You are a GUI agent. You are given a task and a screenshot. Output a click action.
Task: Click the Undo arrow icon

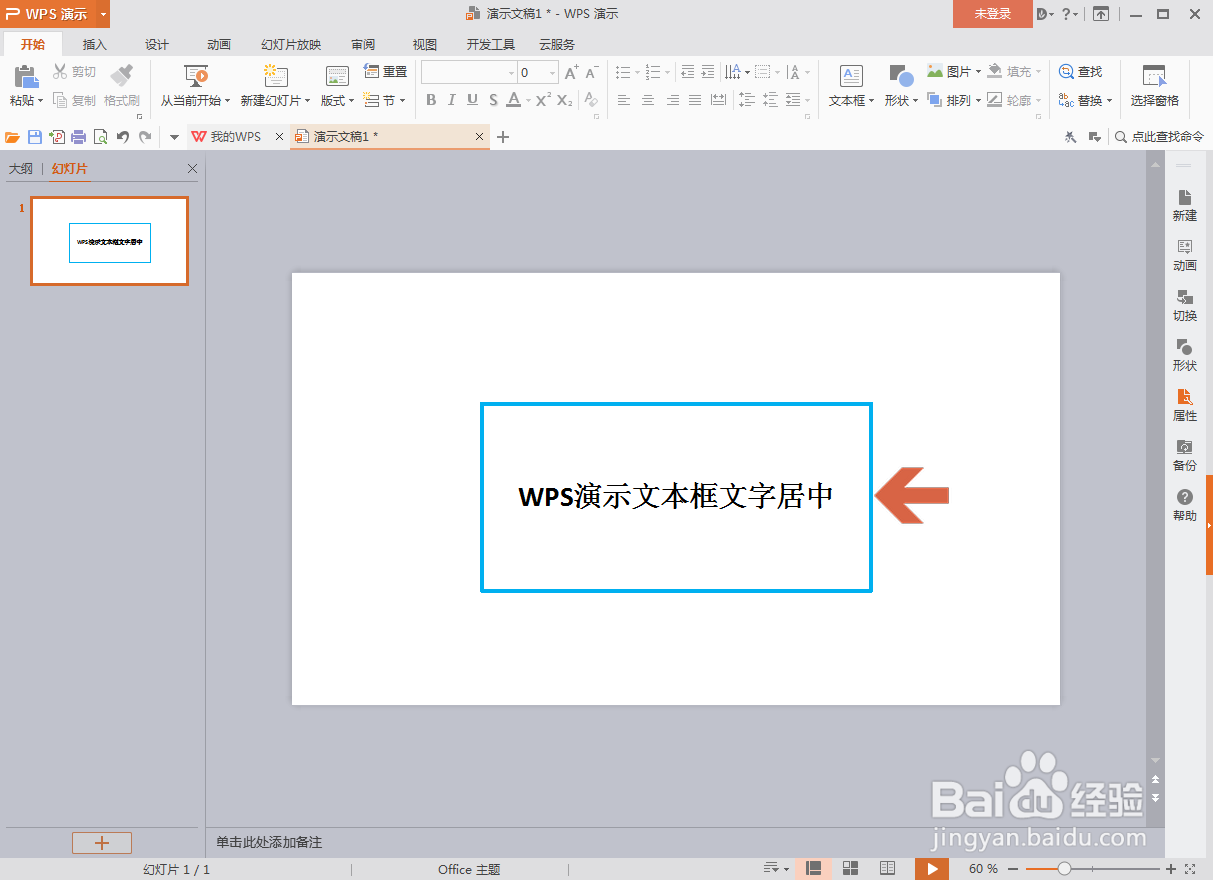(x=123, y=137)
